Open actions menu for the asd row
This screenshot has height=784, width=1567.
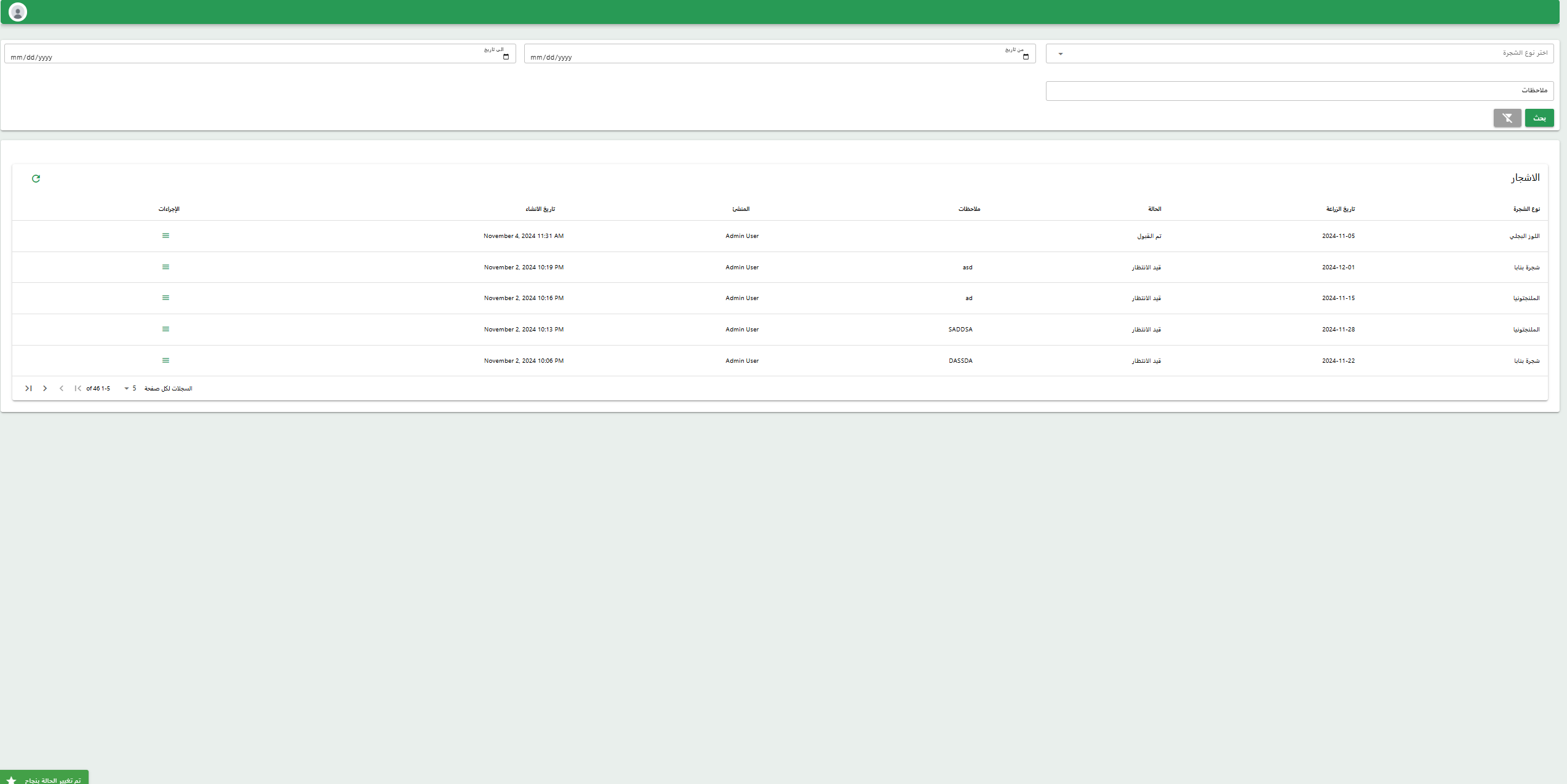coord(165,267)
